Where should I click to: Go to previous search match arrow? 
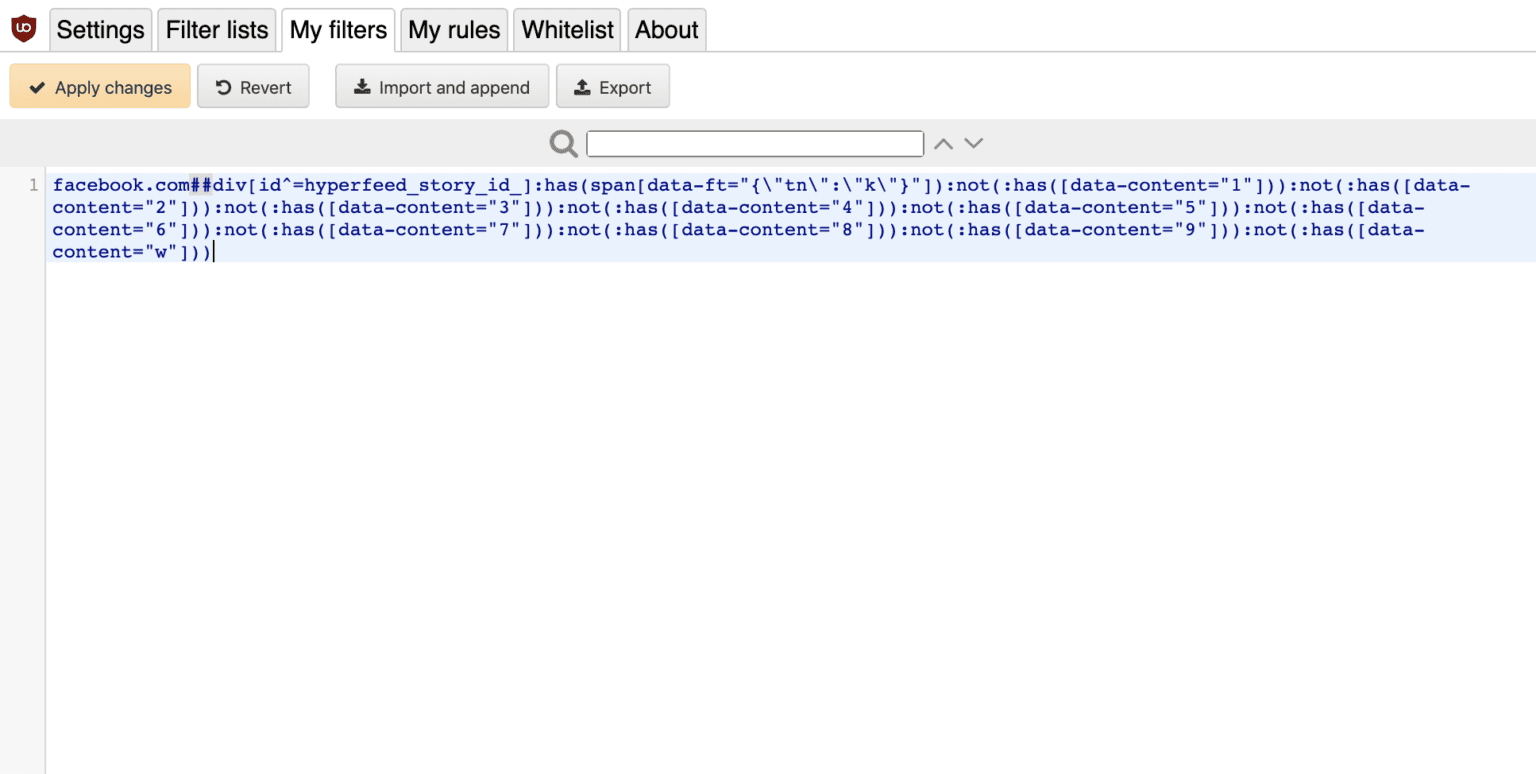click(943, 144)
